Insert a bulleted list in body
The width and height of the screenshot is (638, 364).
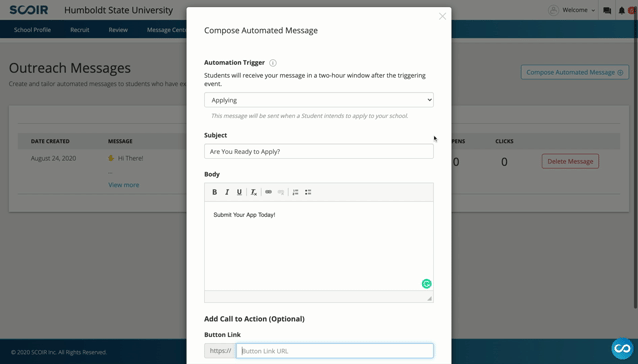(308, 192)
